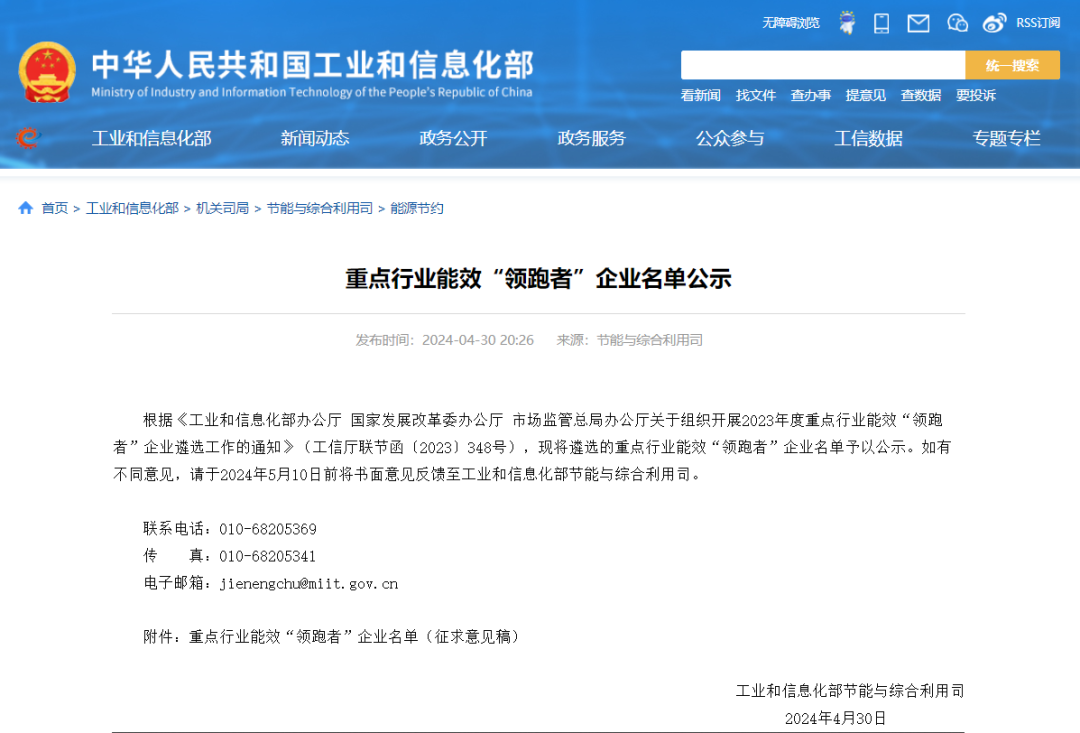Click the fax number 010-68205341

tap(267, 557)
